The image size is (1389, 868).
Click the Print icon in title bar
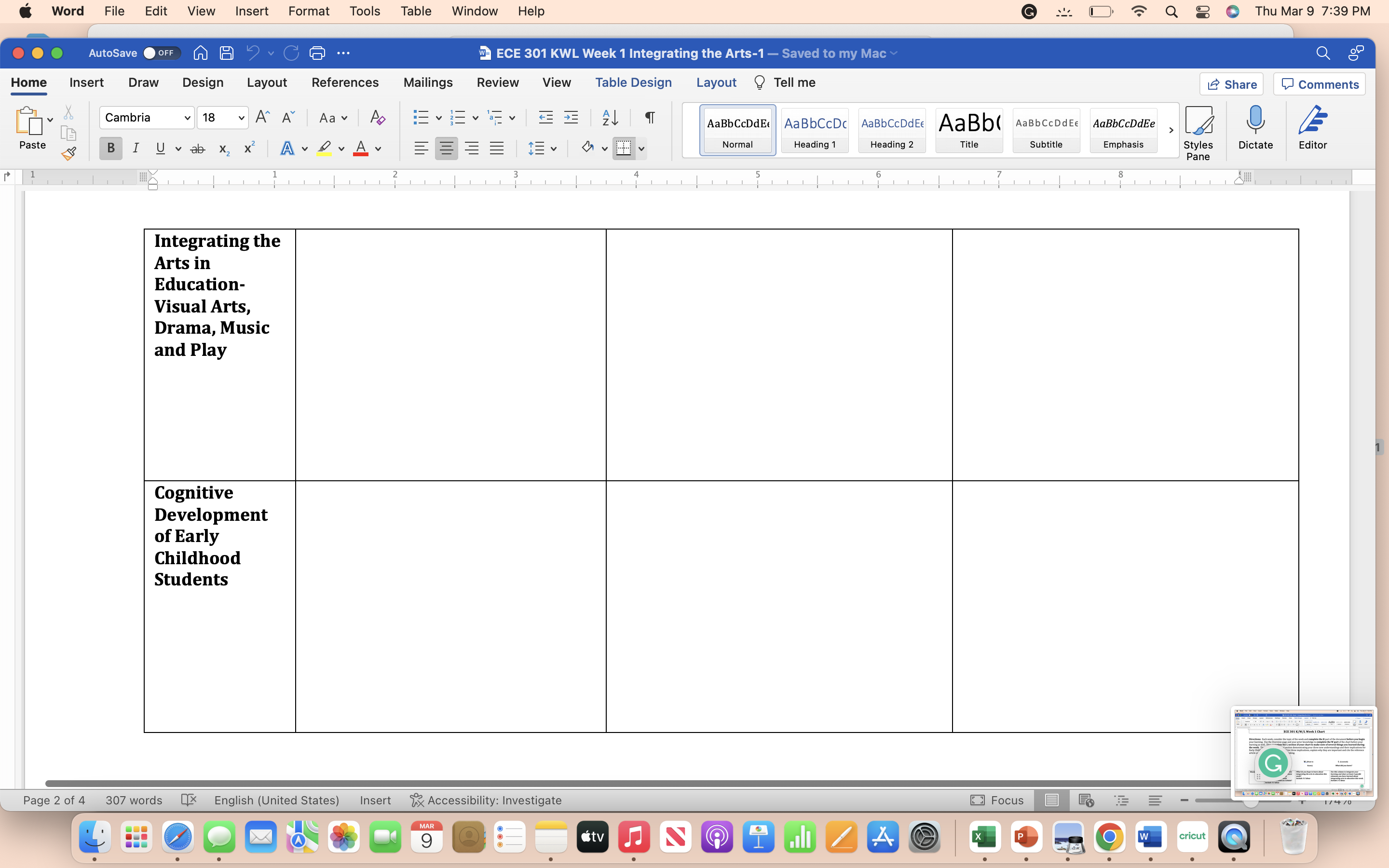[317, 54]
